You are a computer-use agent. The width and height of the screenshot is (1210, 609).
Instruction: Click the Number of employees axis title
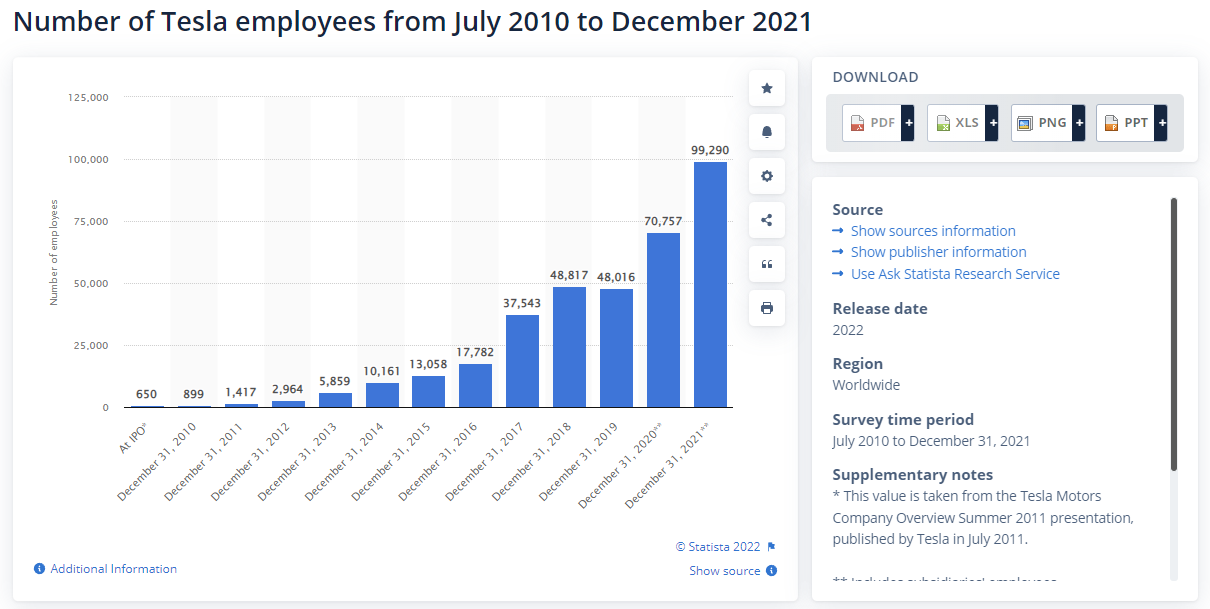click(54, 252)
